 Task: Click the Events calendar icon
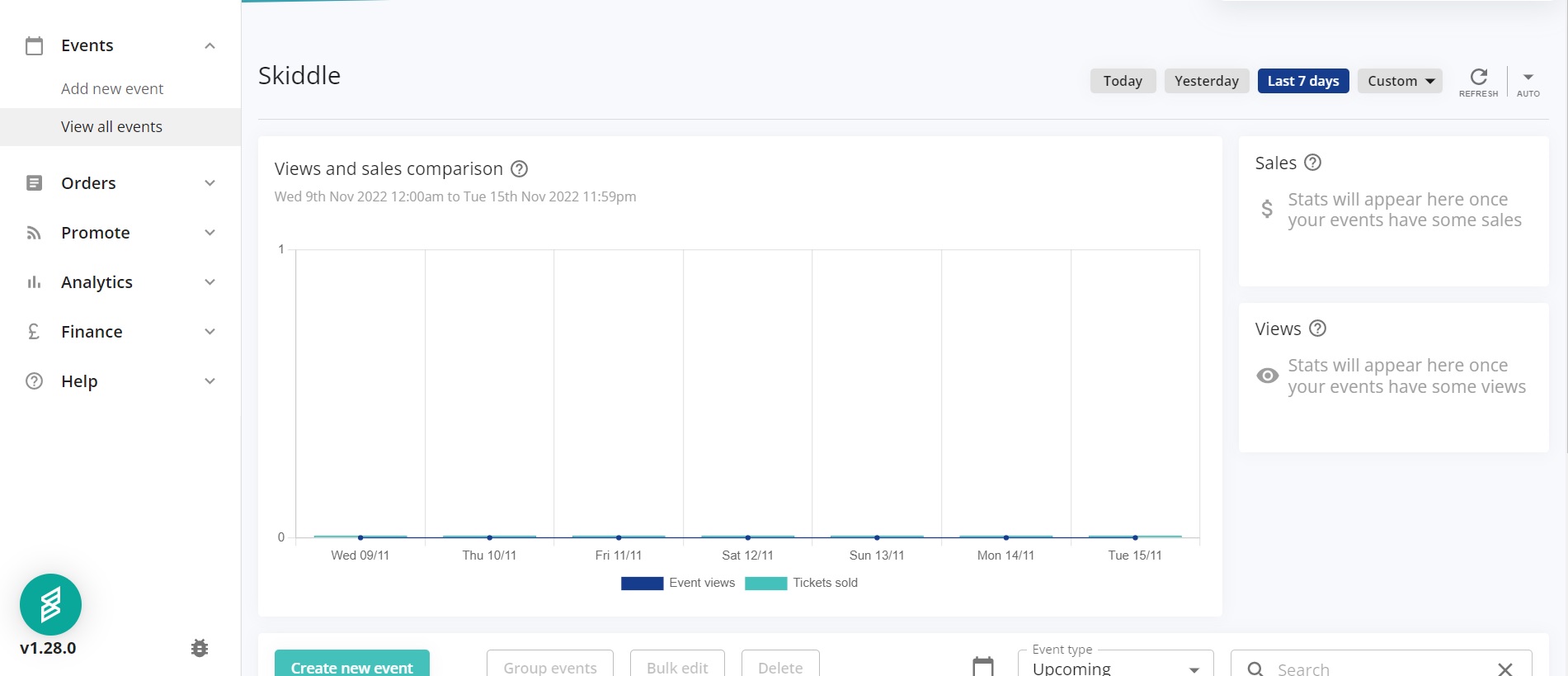tap(34, 45)
